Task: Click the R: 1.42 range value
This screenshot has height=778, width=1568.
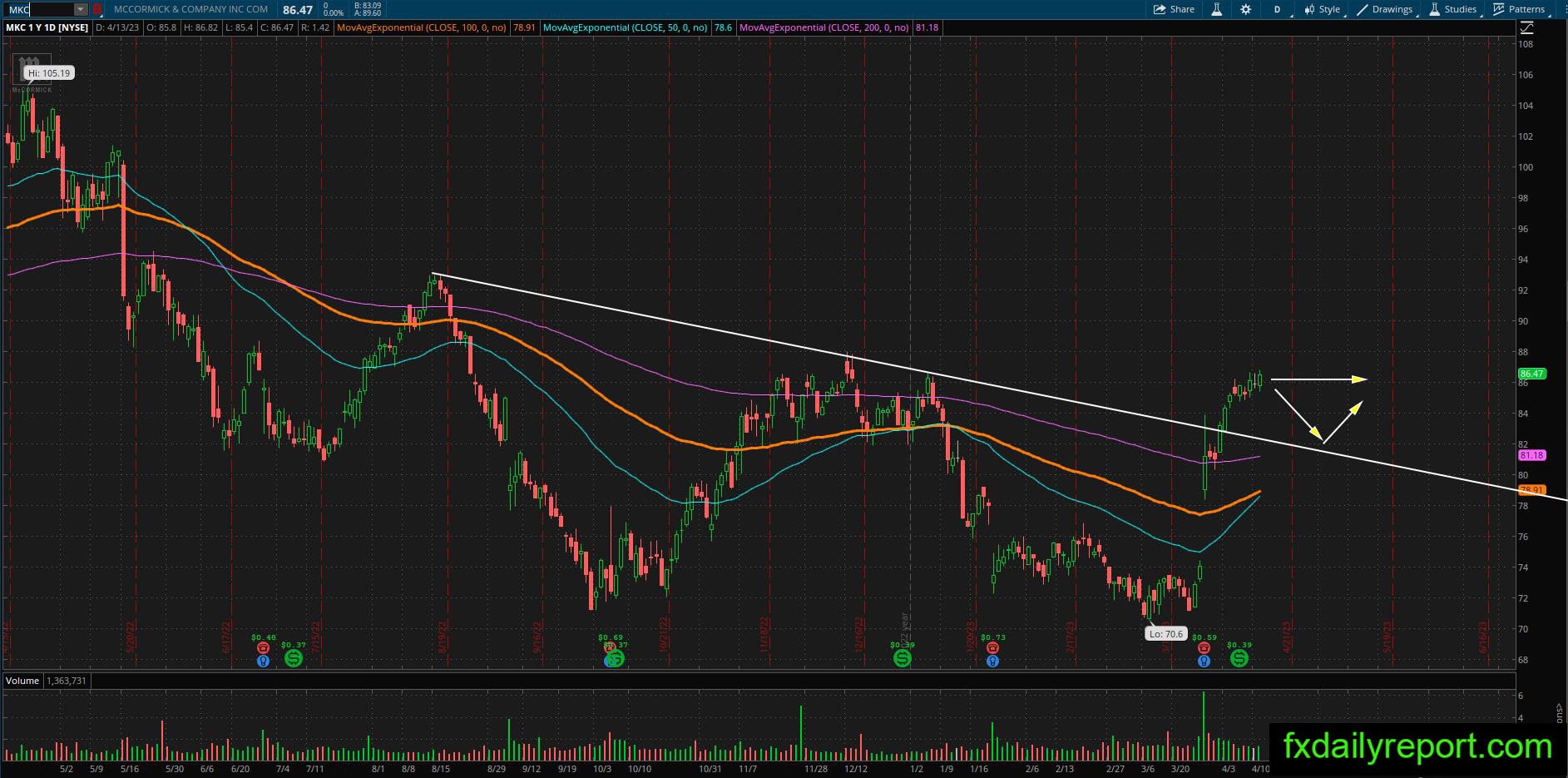Action: coord(315,27)
